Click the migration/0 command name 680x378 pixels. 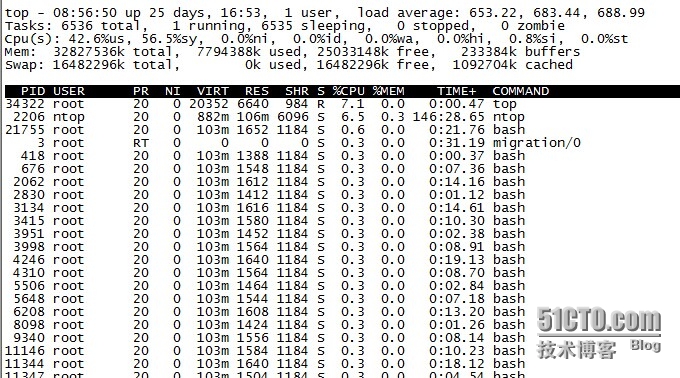pyautogui.click(x=536, y=143)
